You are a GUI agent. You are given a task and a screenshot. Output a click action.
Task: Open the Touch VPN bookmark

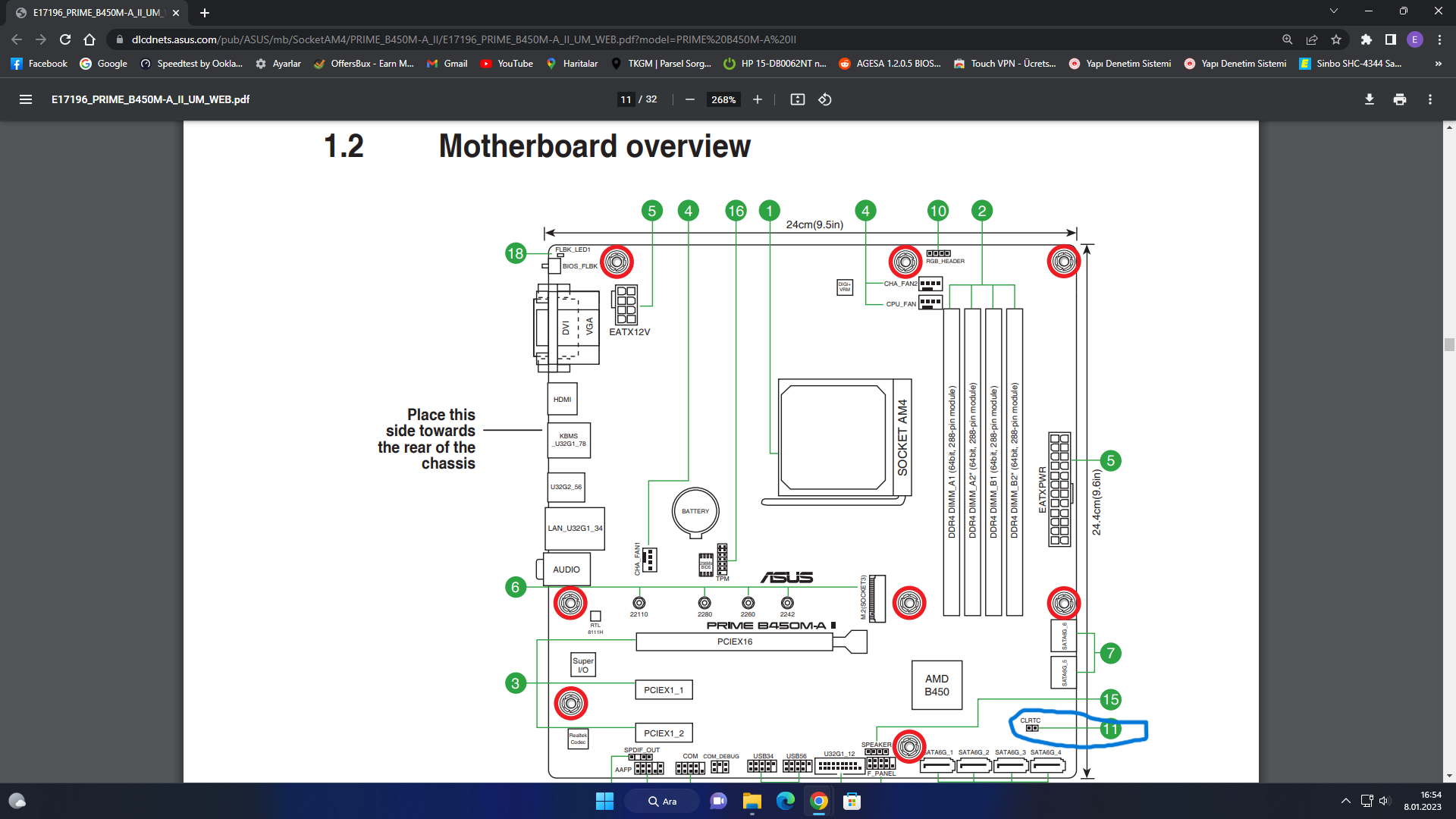click(x=1005, y=64)
